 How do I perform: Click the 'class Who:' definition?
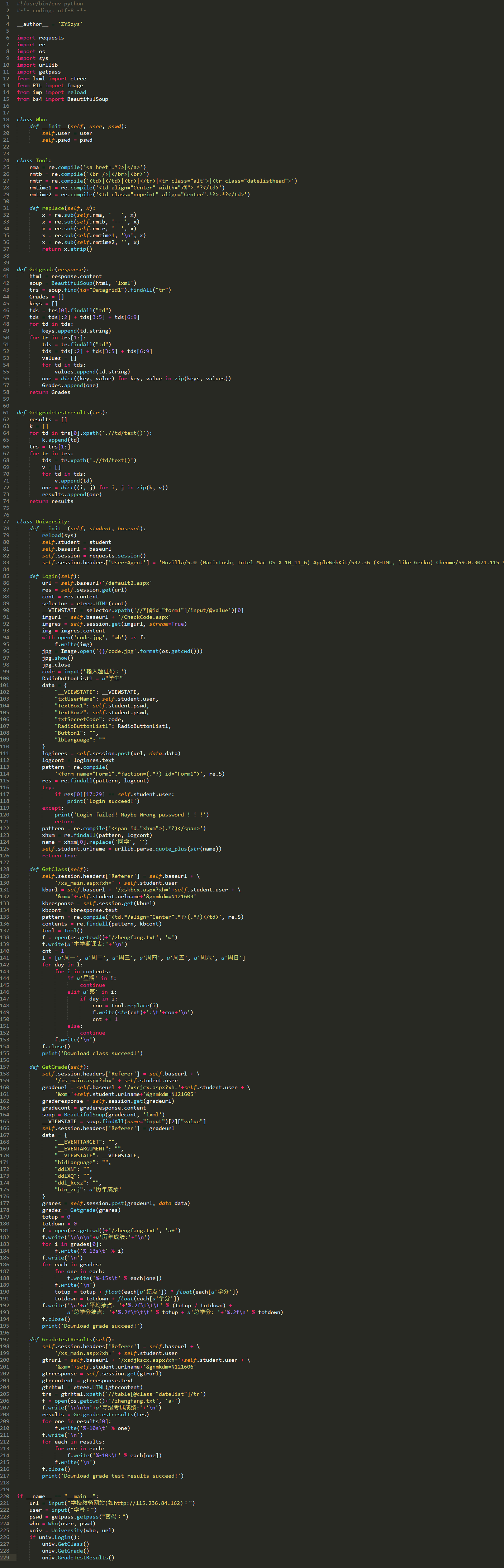32,120
